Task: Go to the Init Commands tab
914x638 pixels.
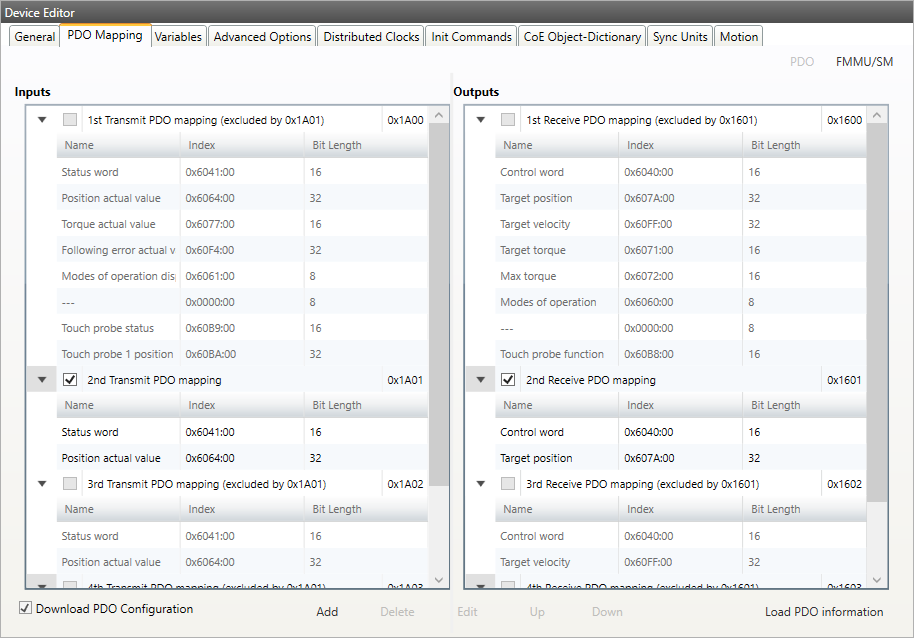Action: point(471,37)
